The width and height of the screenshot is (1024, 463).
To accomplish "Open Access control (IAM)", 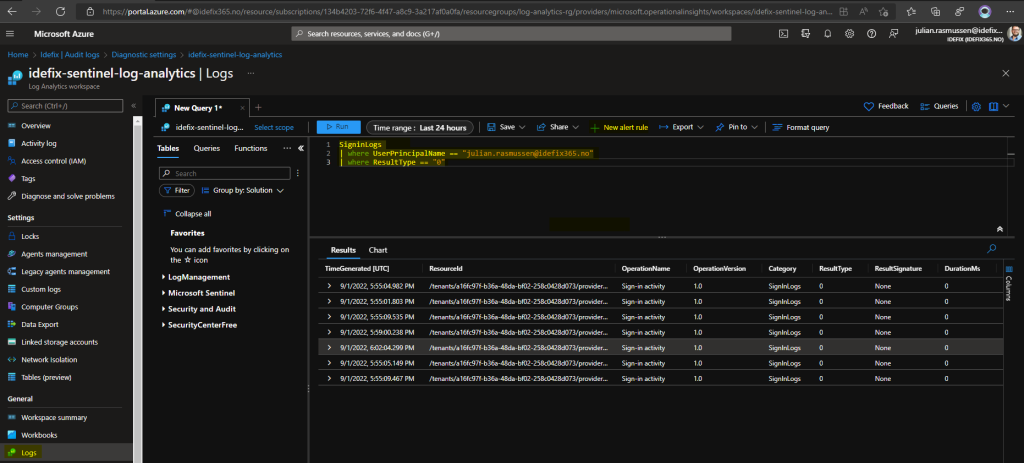I will coord(53,161).
